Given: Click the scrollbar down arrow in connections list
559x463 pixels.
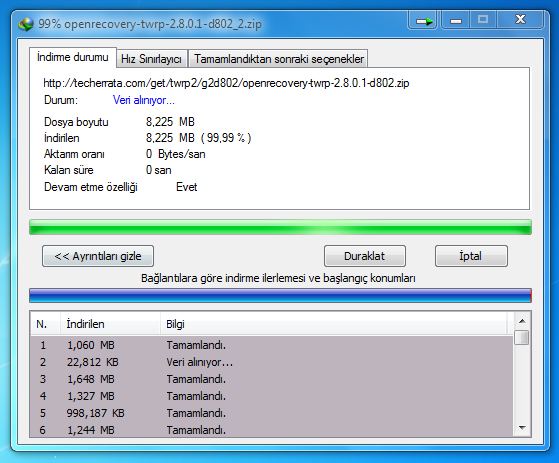Looking at the screenshot, I should 522,428.
